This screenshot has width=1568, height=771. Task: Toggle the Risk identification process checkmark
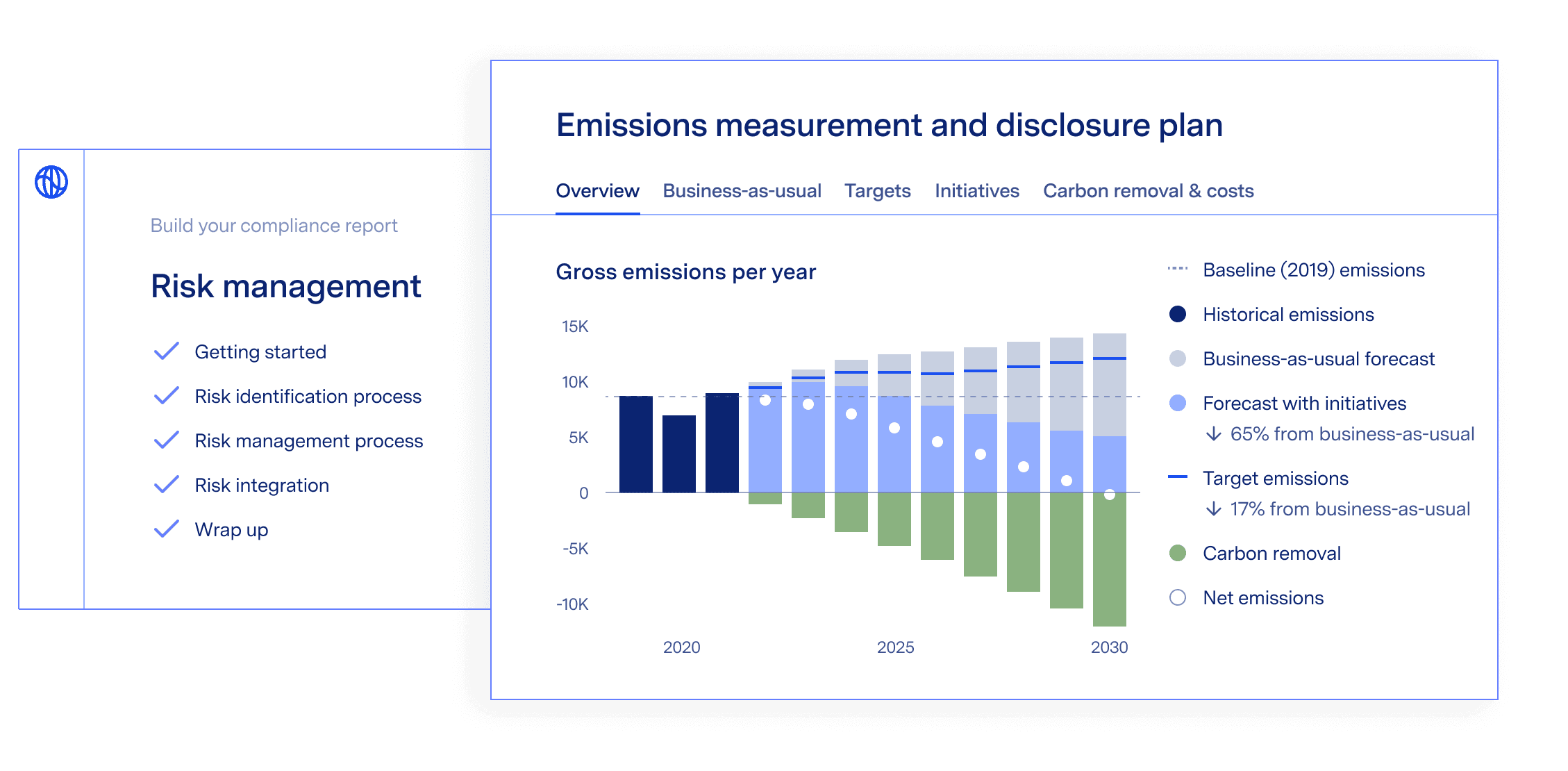167,396
